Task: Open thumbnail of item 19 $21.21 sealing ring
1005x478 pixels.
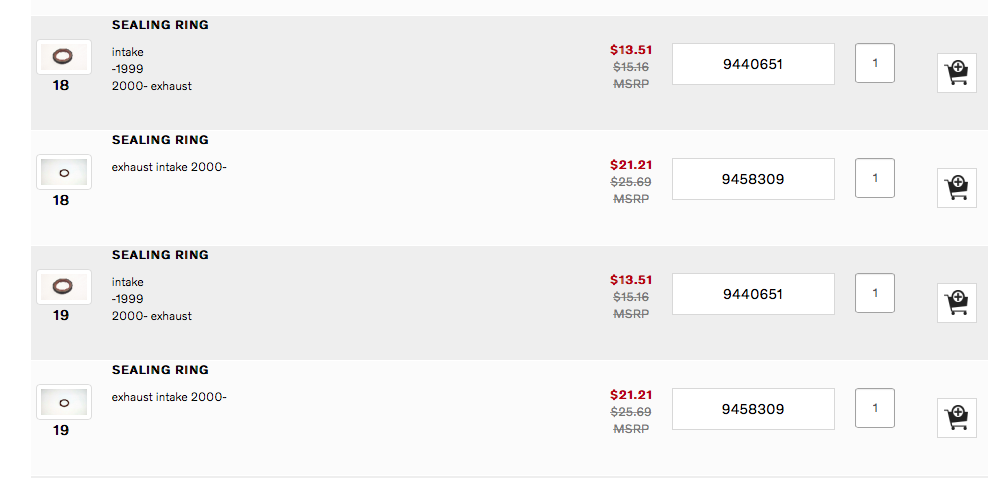Action: point(63,402)
